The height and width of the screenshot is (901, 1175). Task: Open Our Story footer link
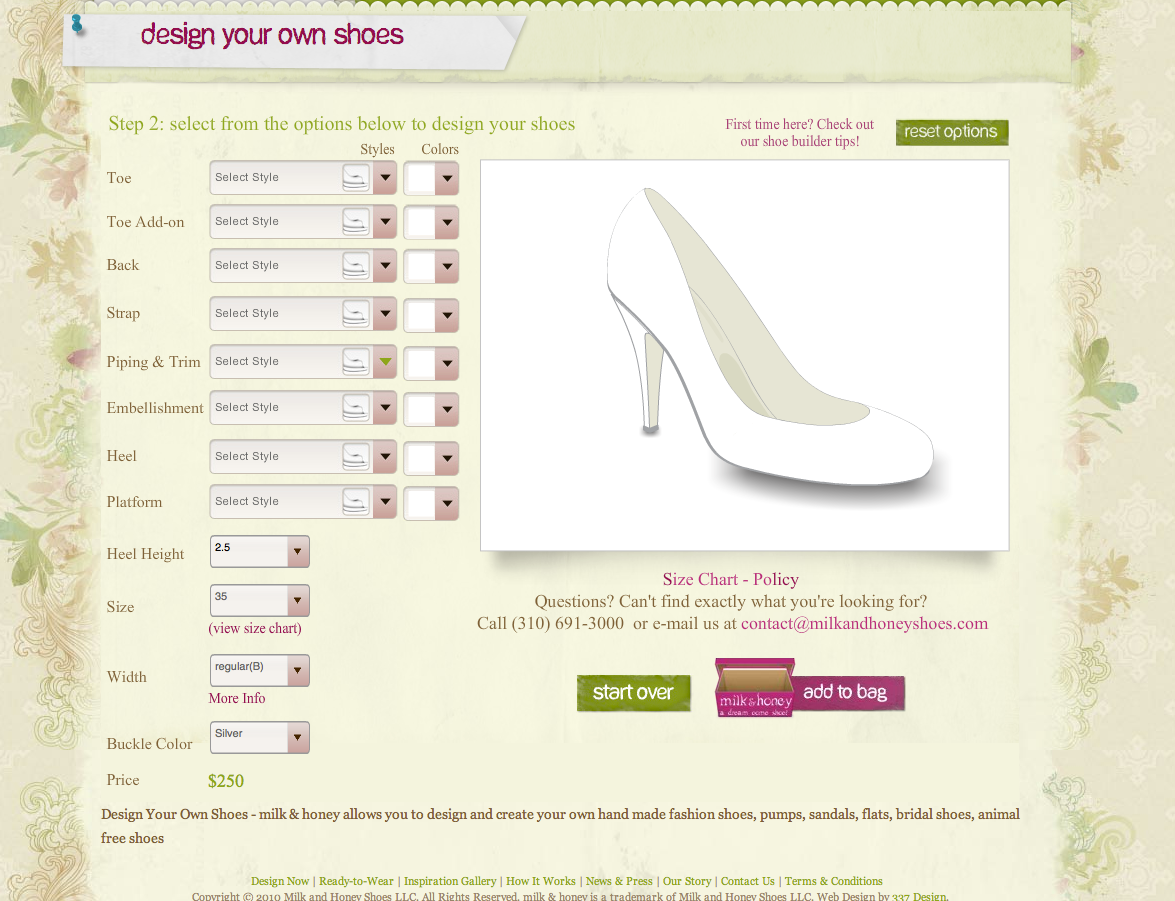686,882
